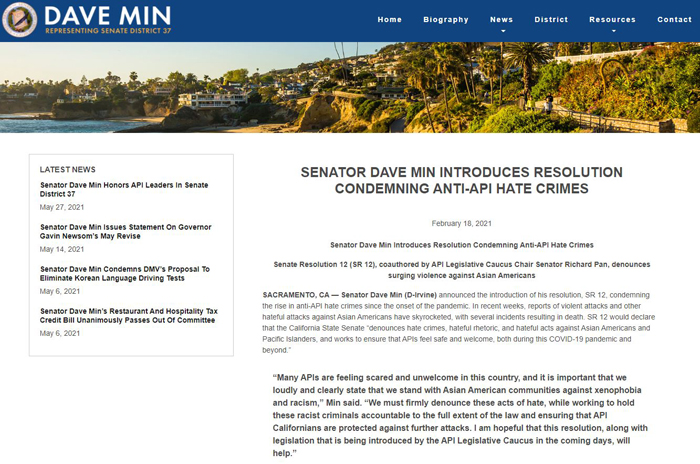Click the 'Many APIs are feeling scared' quote

click(460, 415)
